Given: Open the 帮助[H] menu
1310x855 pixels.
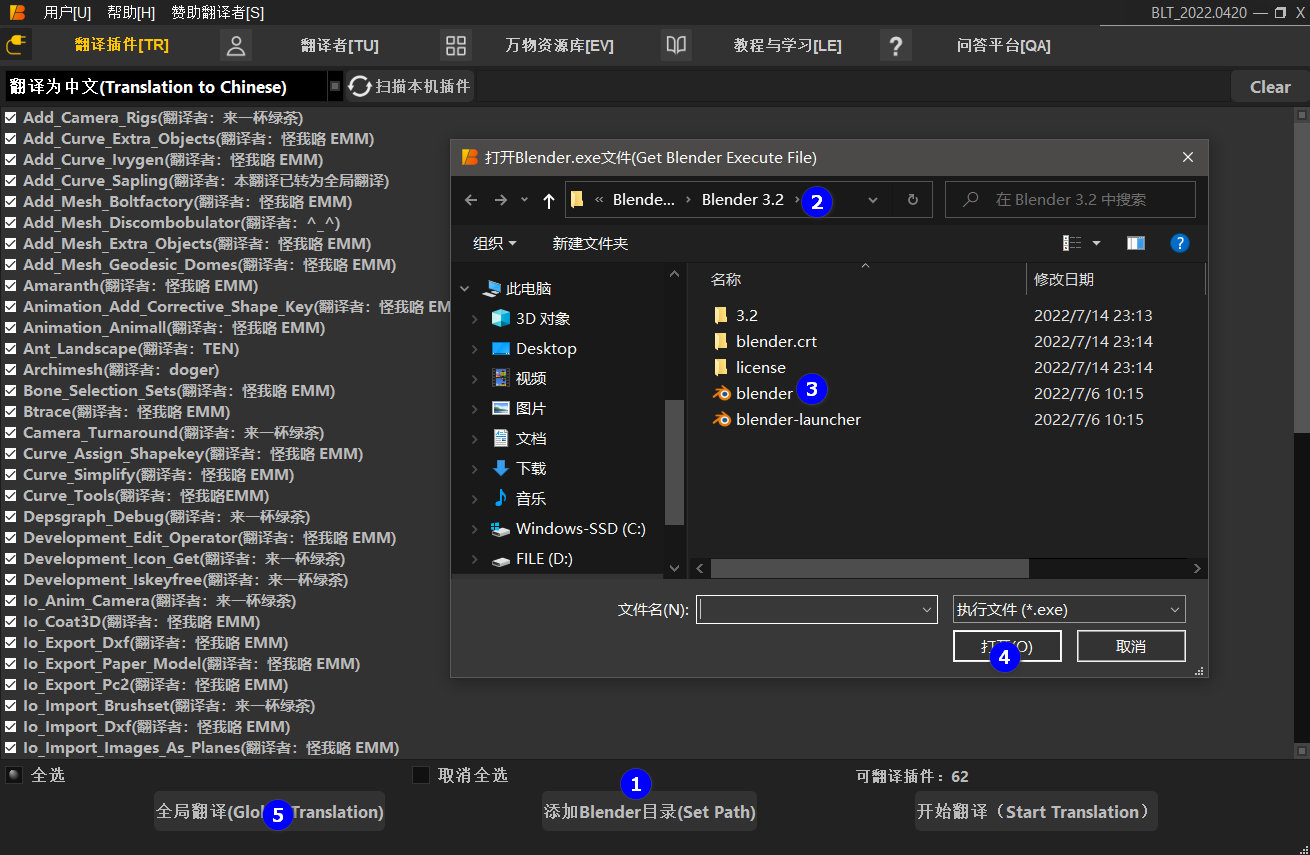Looking at the screenshot, I should 131,12.
